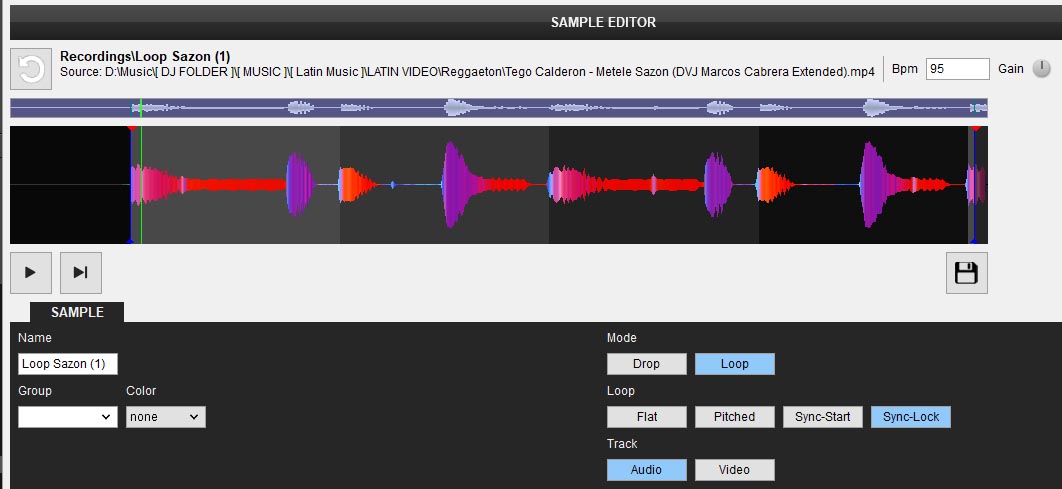Screen dimensions: 1062x489
Task: Choose Video track type
Action: [x=735, y=469]
